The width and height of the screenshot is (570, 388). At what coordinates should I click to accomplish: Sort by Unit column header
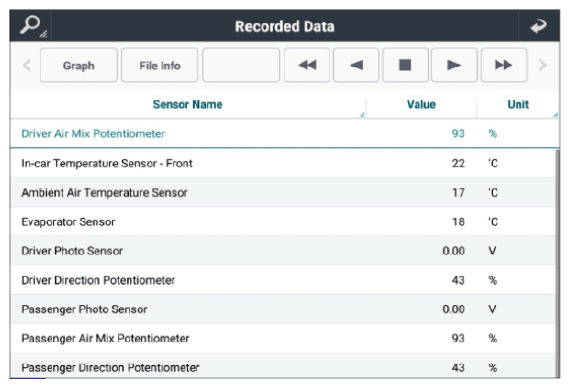click(x=518, y=104)
